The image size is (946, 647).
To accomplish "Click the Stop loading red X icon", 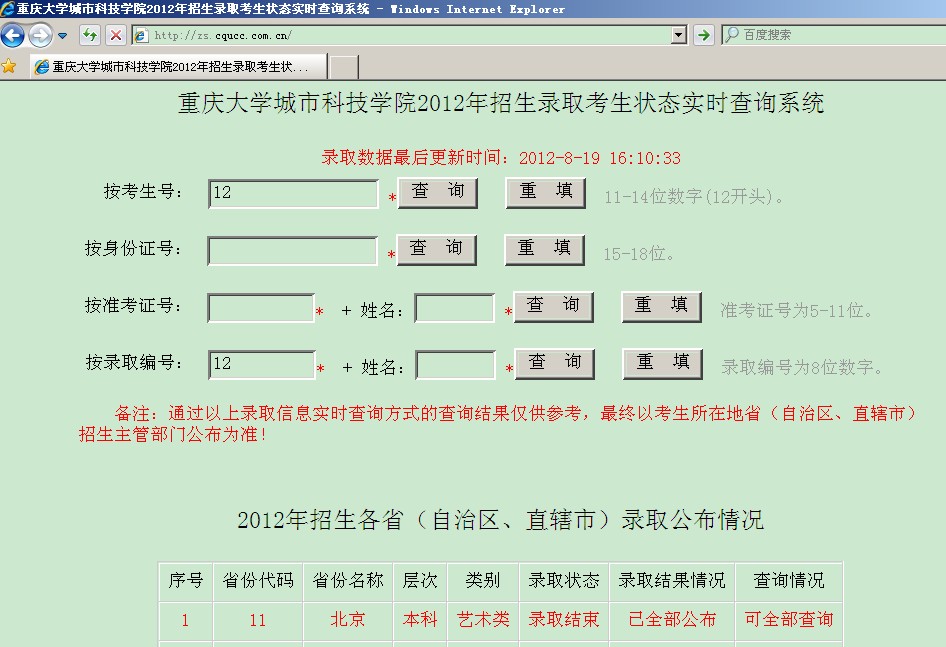I will [116, 36].
